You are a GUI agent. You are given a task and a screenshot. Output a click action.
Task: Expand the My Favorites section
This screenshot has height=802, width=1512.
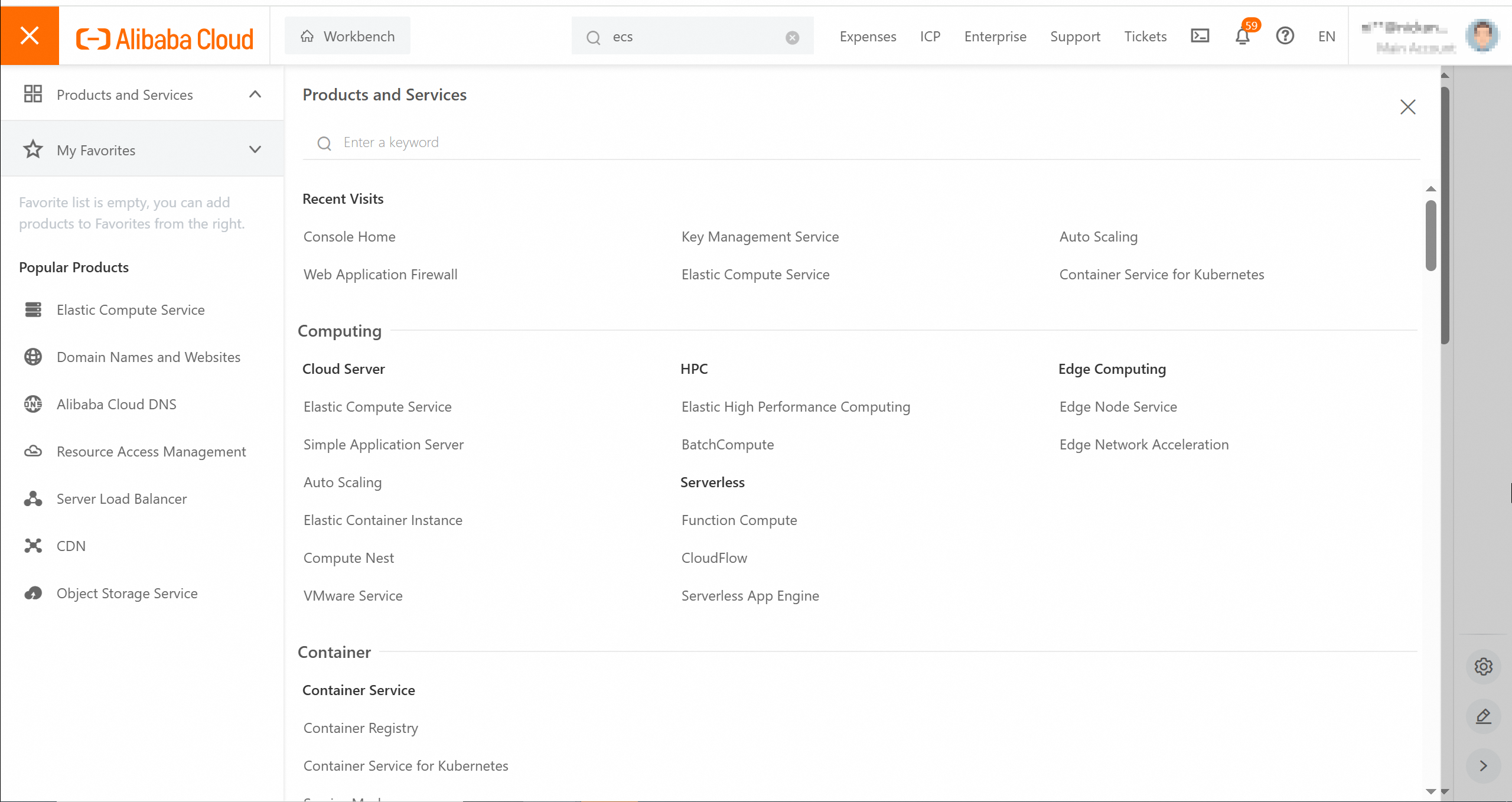pos(255,150)
